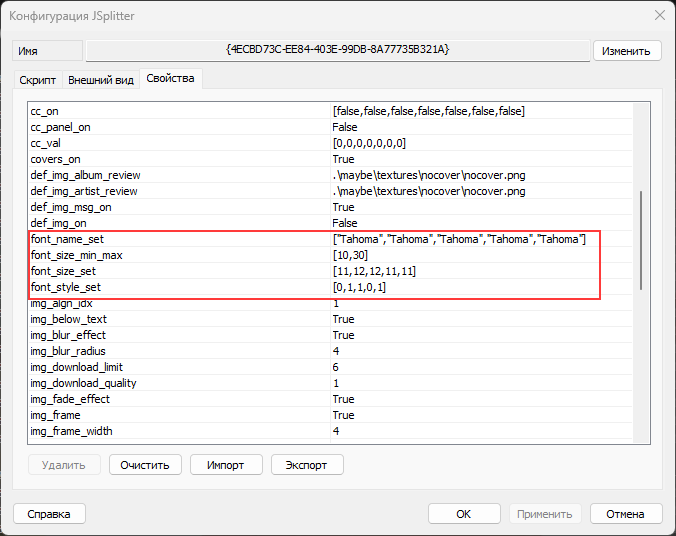Click the covers_on True value
Viewport: 676px width, 536px height.
(344, 159)
